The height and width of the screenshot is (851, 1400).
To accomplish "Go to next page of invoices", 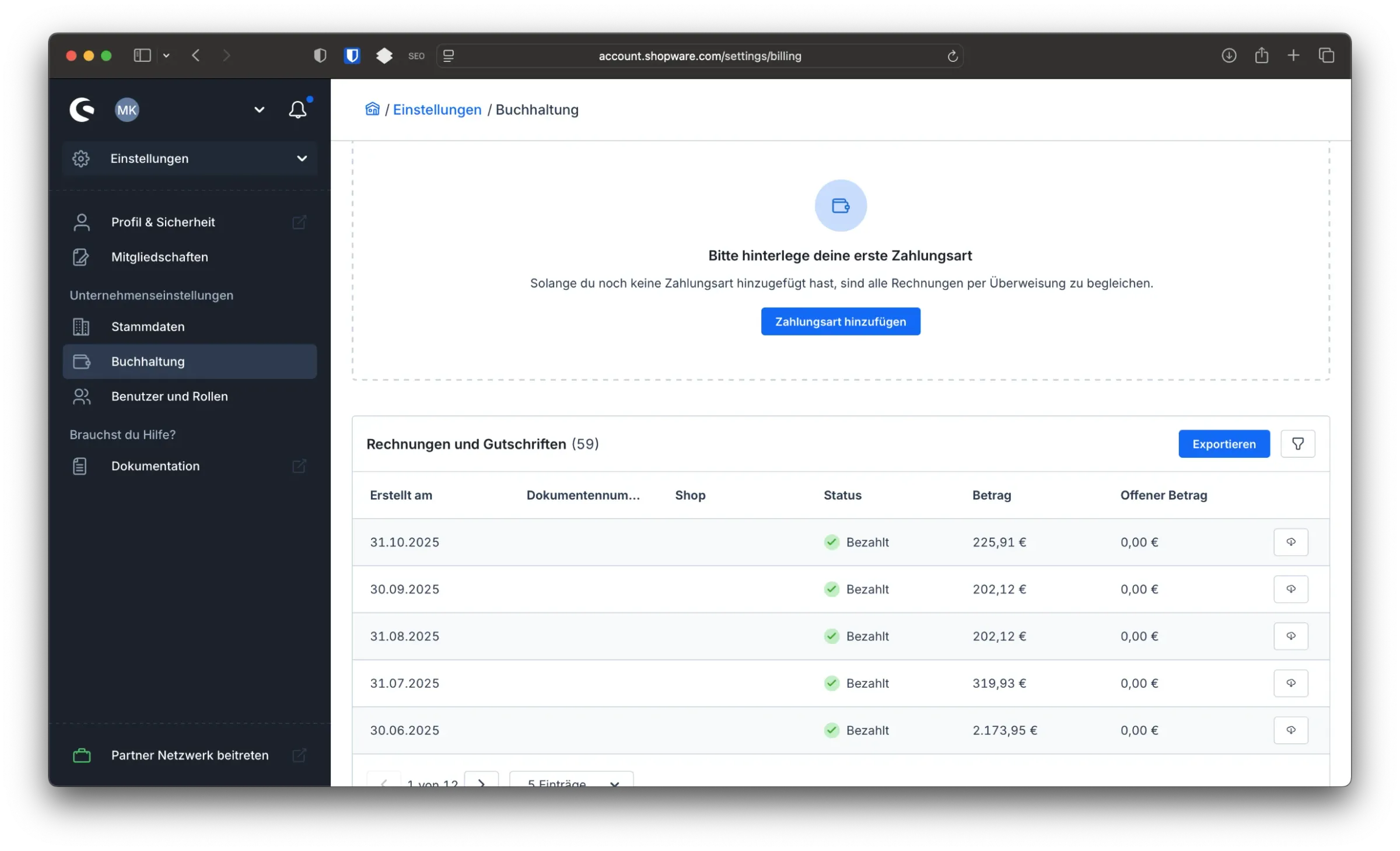I will click(481, 783).
